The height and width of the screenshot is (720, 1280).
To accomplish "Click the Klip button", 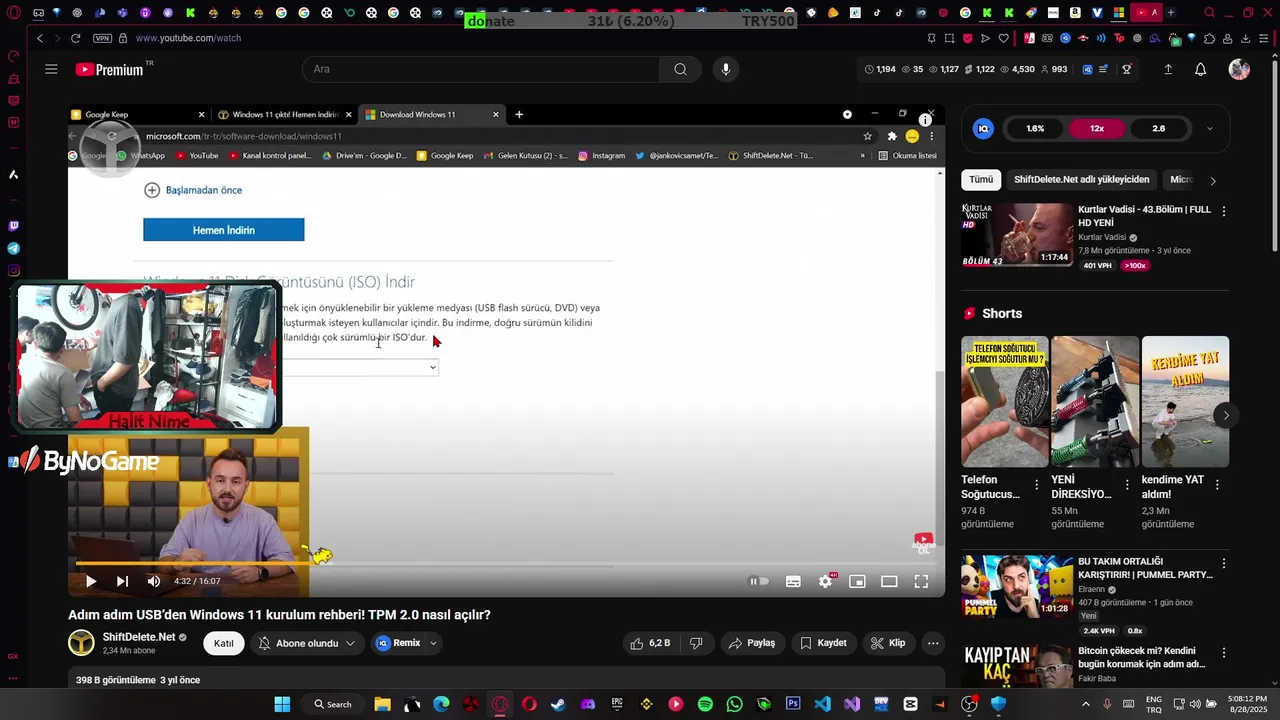I will (x=888, y=643).
